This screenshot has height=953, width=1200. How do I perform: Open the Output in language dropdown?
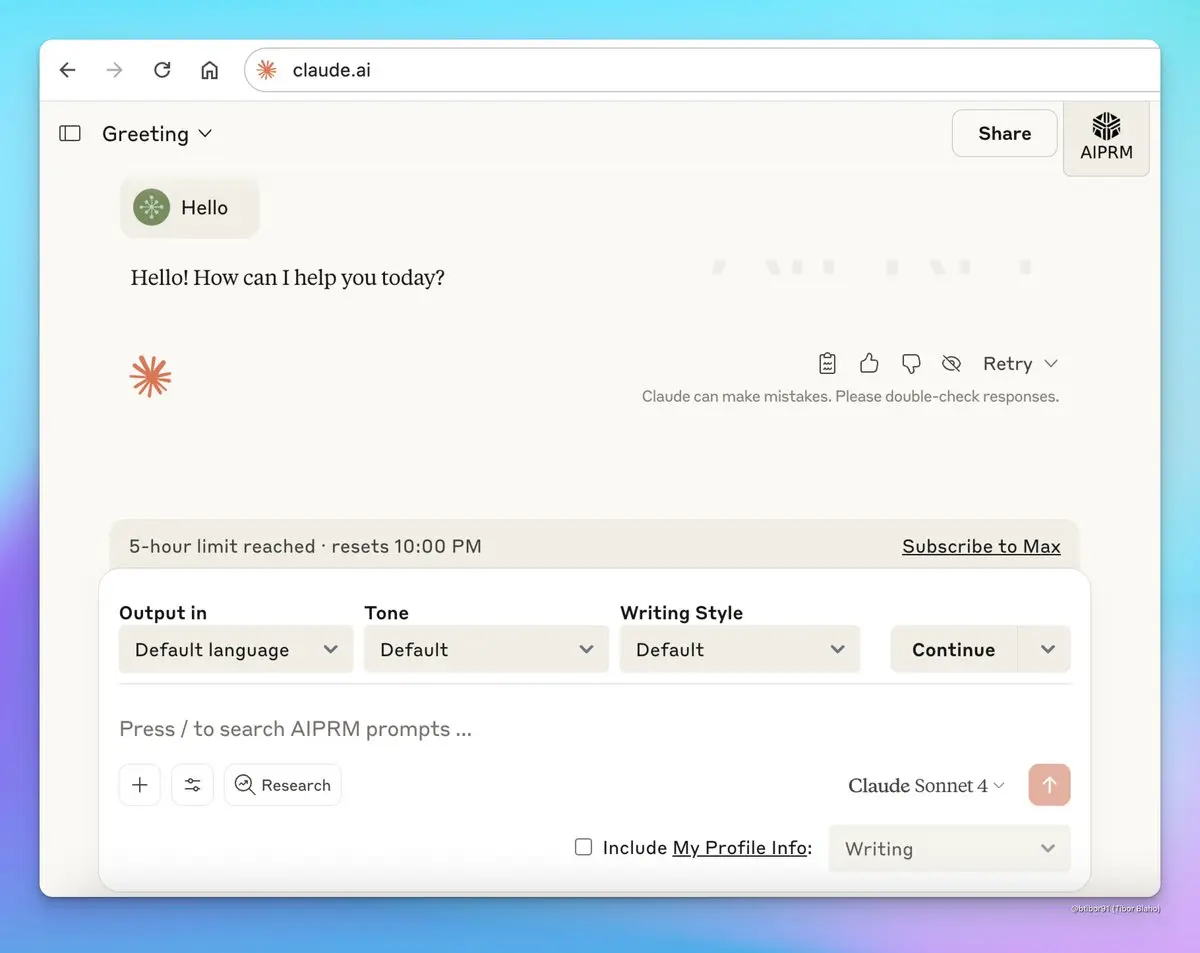pos(236,649)
